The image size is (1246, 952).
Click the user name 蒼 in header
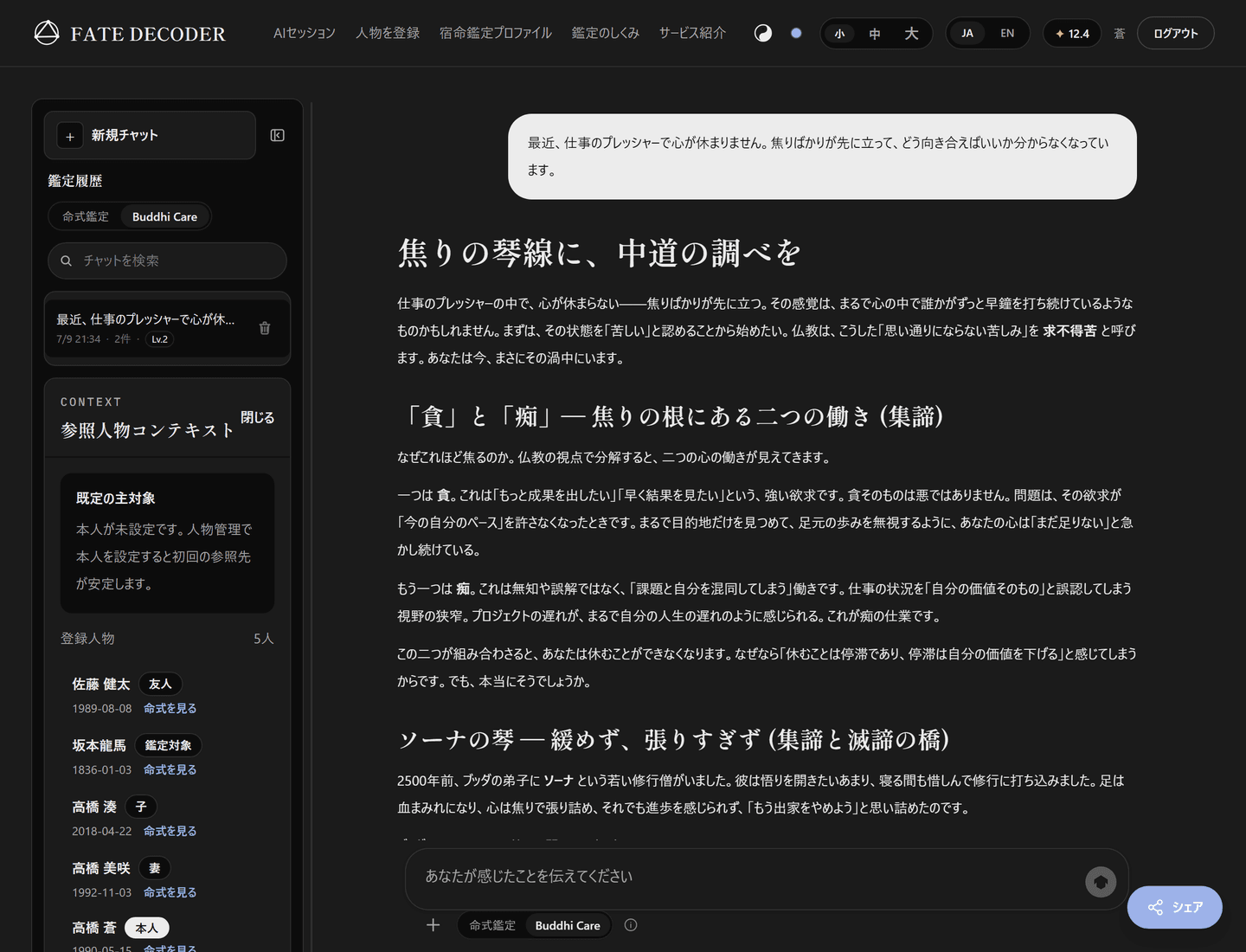(x=1120, y=33)
